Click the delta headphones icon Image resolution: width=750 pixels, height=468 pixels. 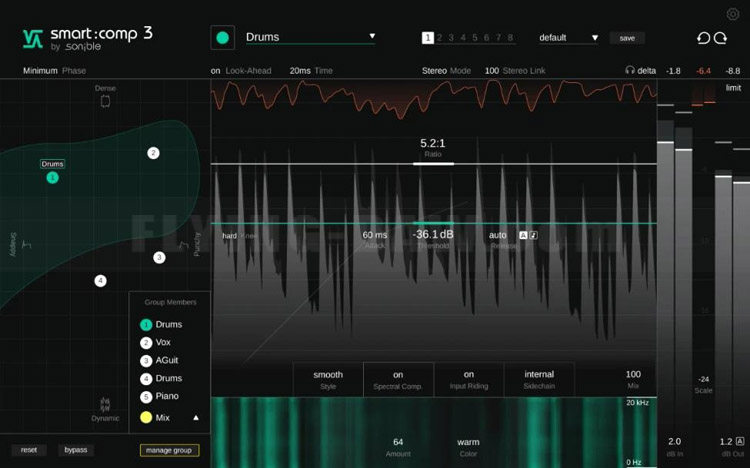tap(630, 70)
